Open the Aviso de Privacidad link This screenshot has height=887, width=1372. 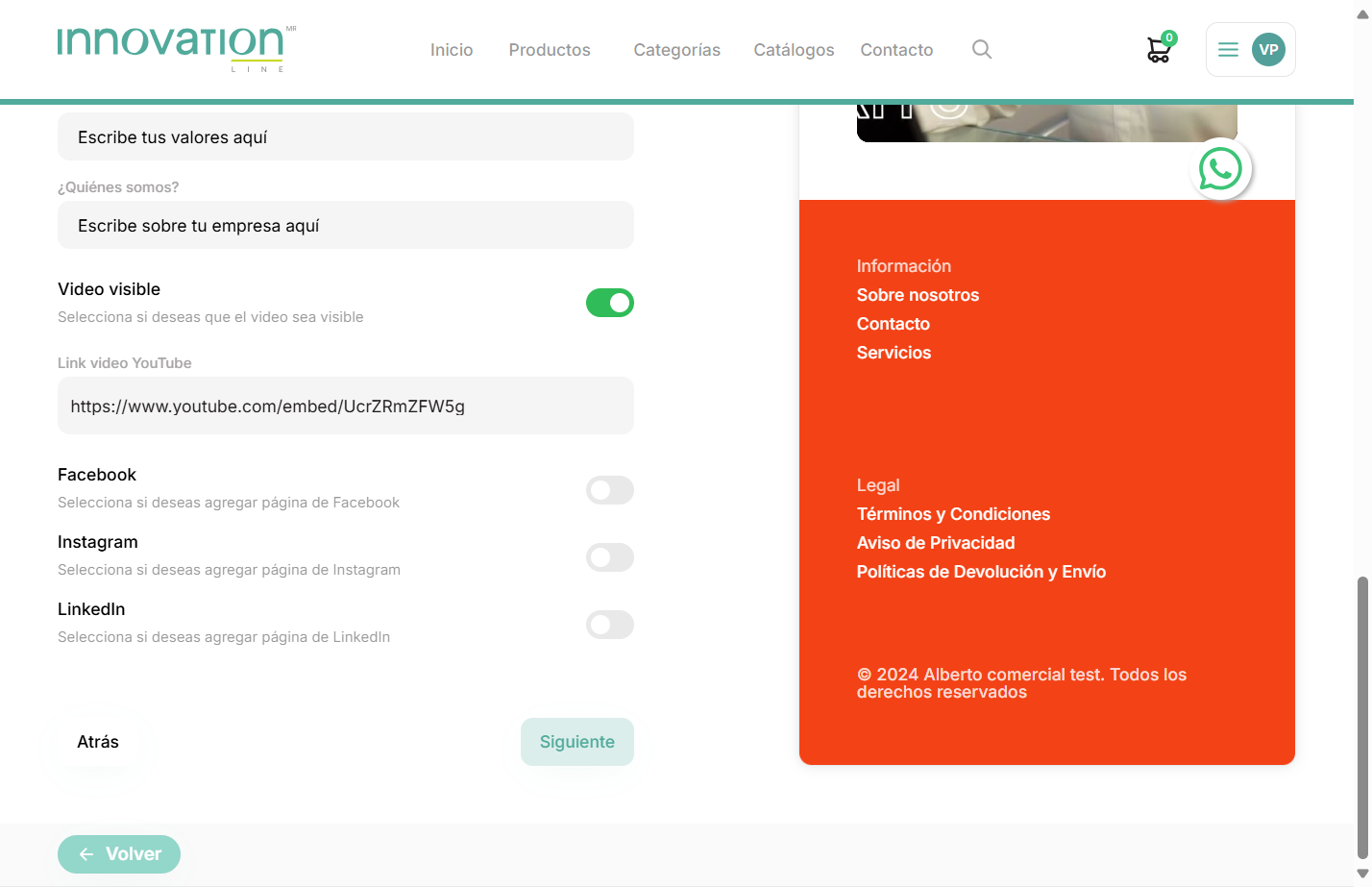936,543
